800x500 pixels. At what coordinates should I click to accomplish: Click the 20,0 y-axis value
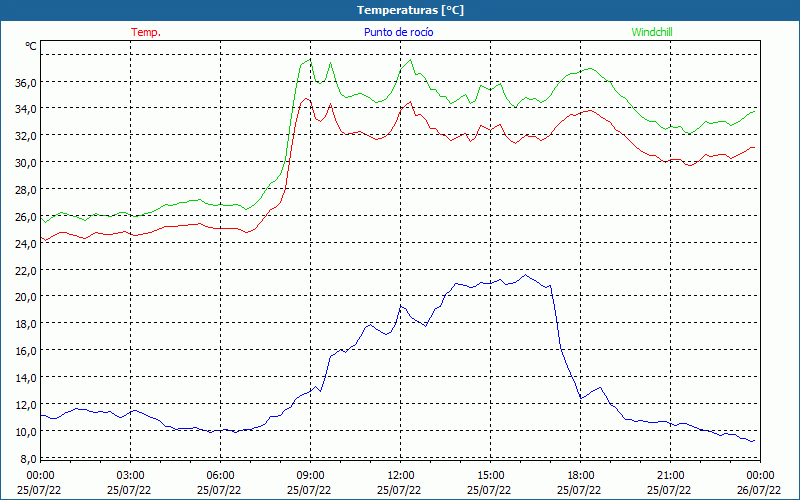26,297
